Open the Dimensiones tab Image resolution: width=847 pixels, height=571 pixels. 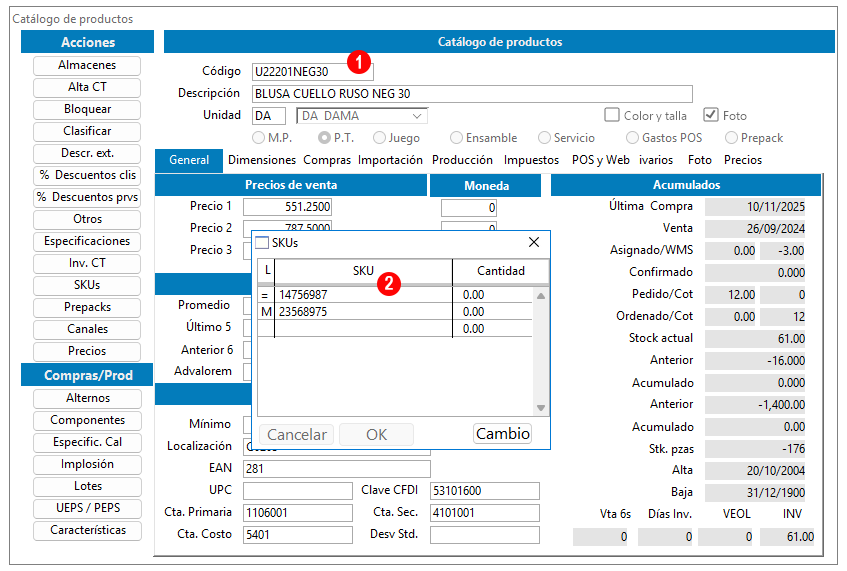(x=262, y=160)
